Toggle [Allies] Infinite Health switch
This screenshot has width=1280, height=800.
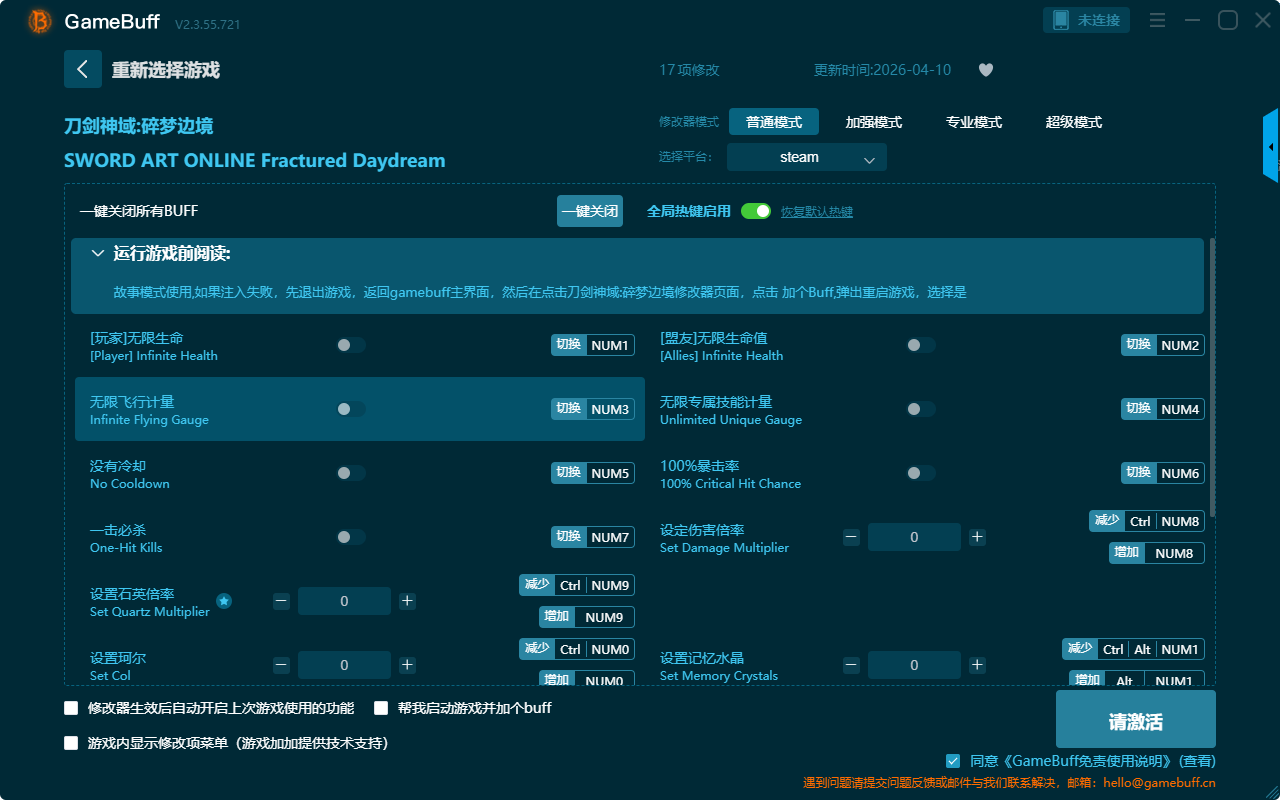(921, 345)
